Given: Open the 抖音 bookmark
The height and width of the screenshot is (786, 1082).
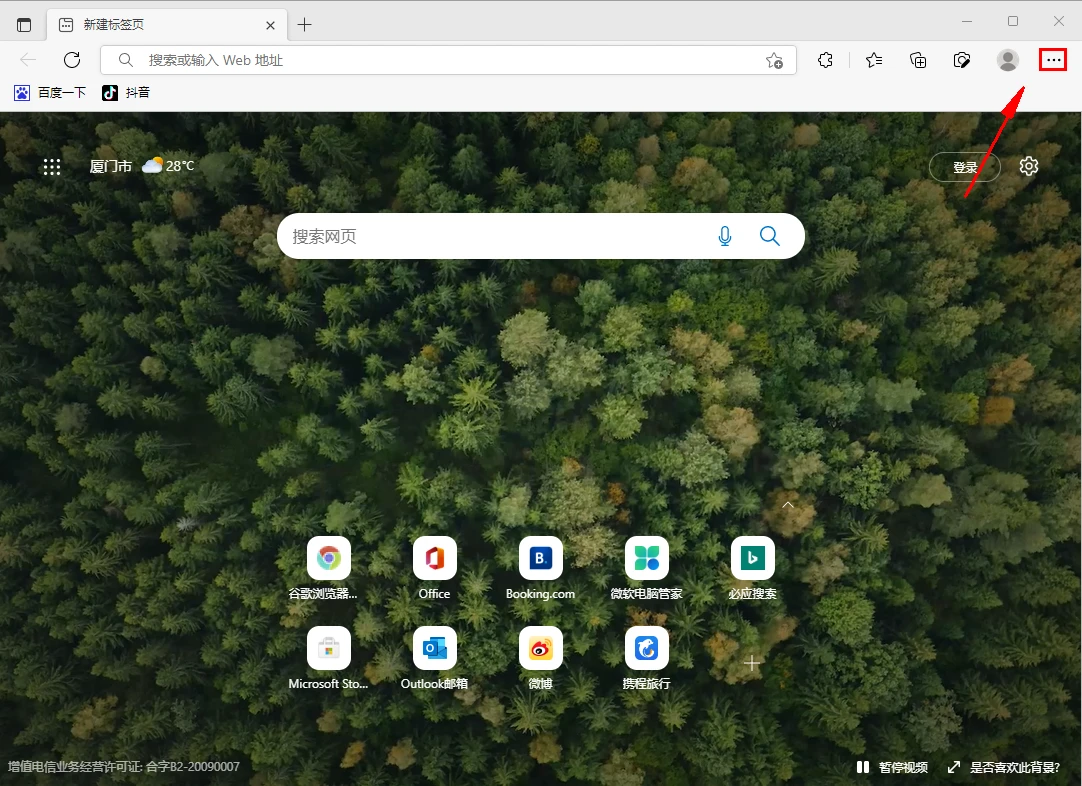Looking at the screenshot, I should [126, 92].
